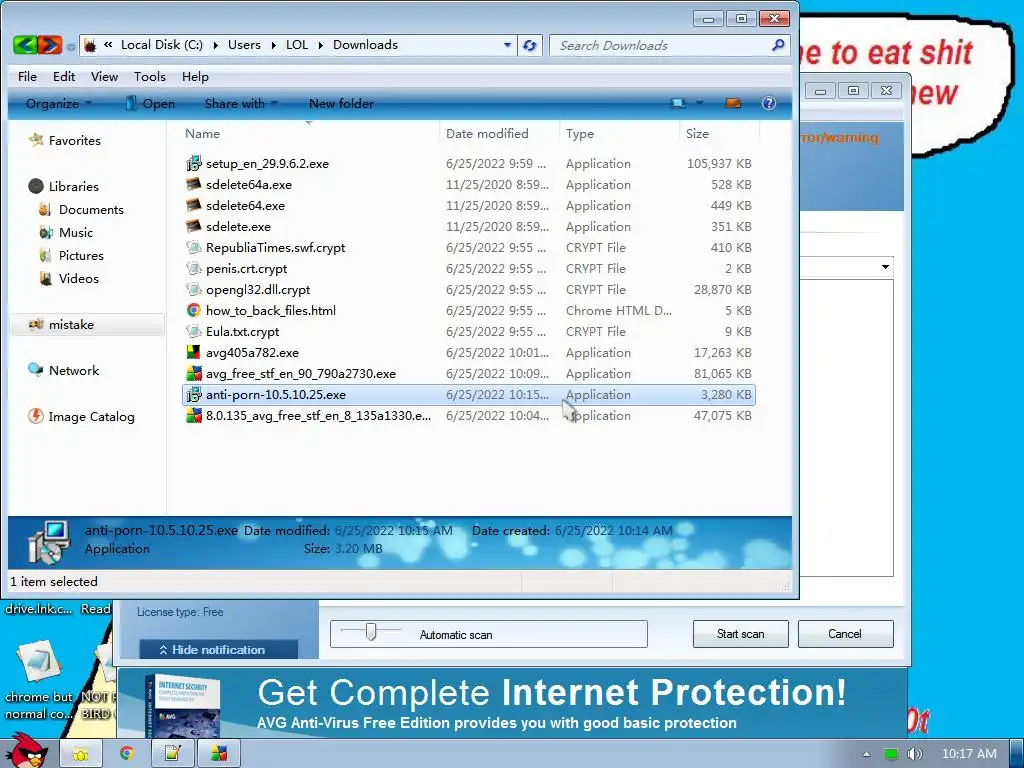Image resolution: width=1024 pixels, height=768 pixels.
Task: Refresh the Downloads folder view
Action: click(x=530, y=45)
